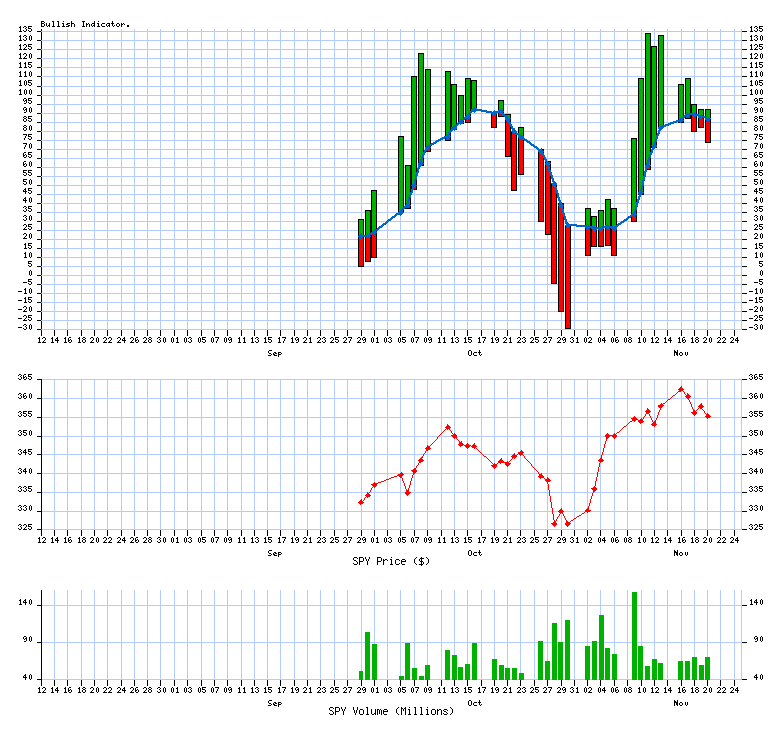The height and width of the screenshot is (729, 784).
Task: Click the last bar in the SPY Volume chart
Action: [708, 668]
